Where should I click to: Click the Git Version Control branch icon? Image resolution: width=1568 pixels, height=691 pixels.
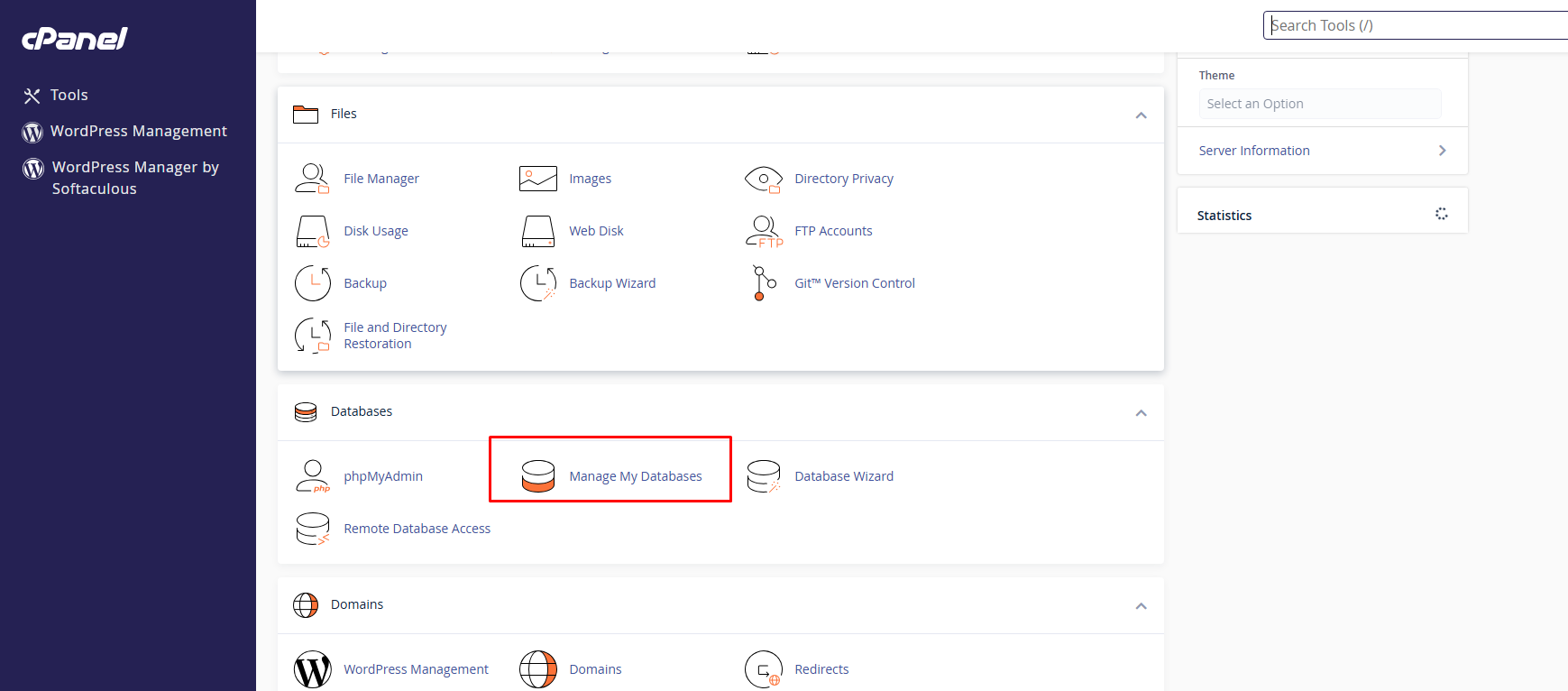coord(764,283)
